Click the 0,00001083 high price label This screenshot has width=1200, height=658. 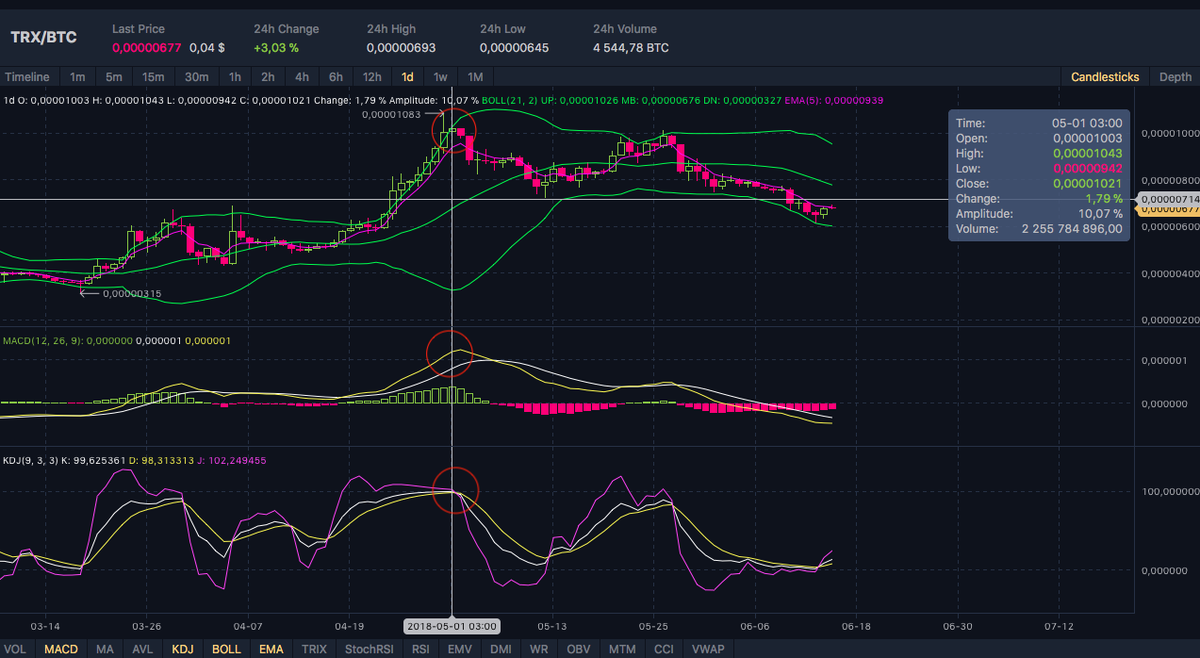[x=392, y=115]
